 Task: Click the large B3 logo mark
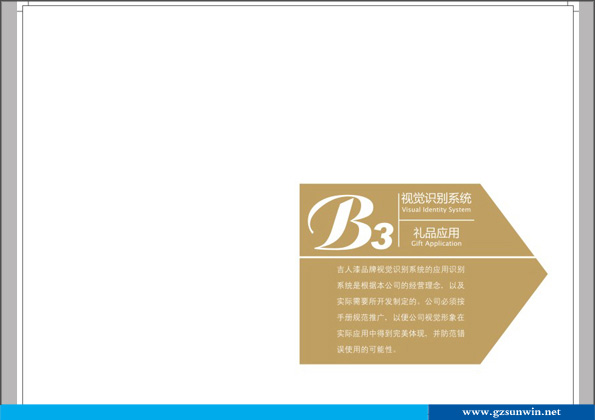[350, 222]
